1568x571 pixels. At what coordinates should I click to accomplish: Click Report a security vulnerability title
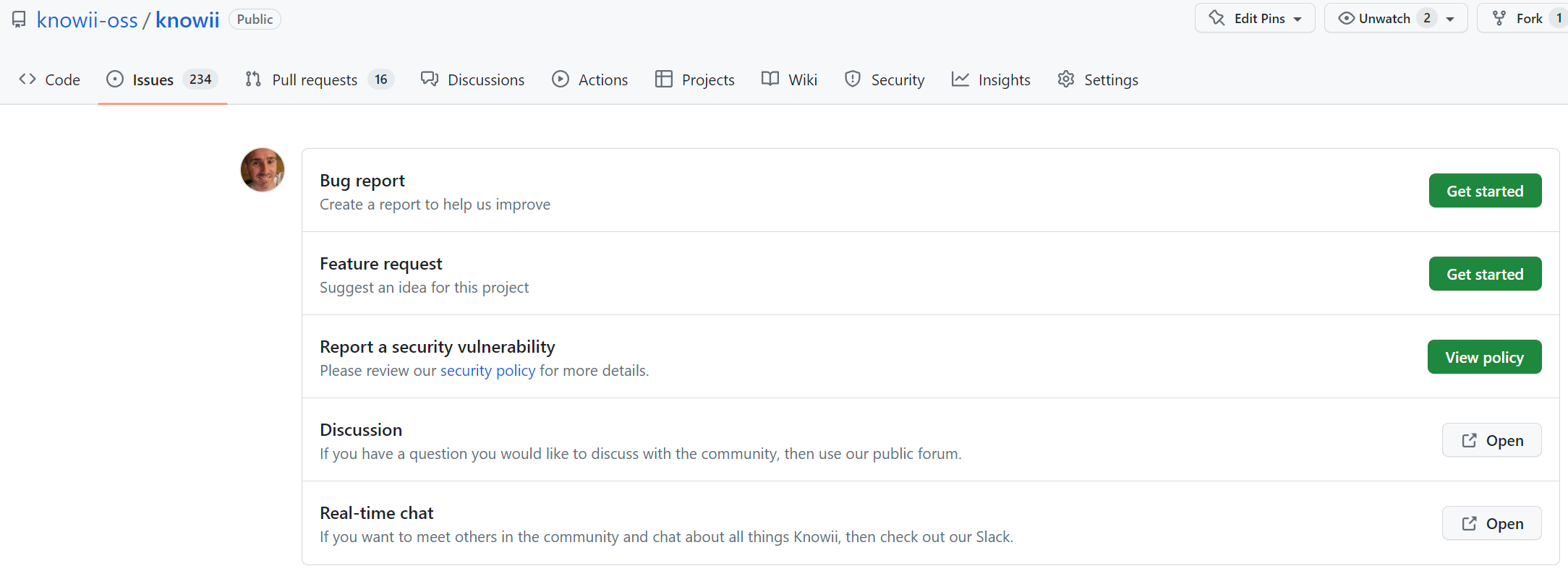click(x=438, y=347)
